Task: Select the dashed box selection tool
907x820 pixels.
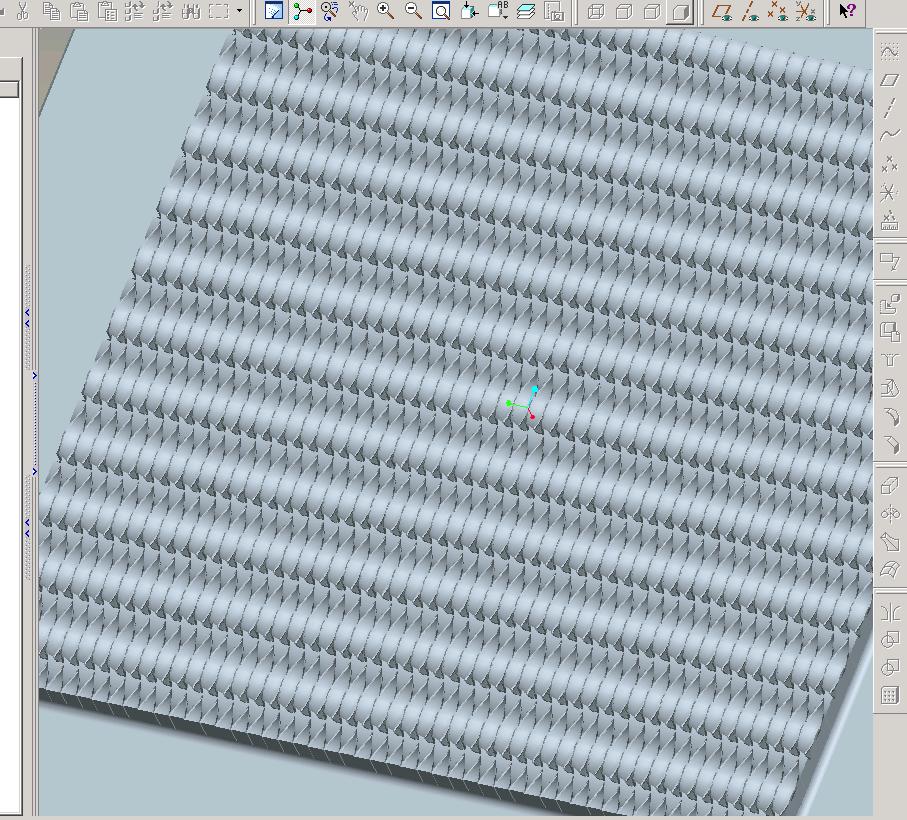Action: pos(219,11)
